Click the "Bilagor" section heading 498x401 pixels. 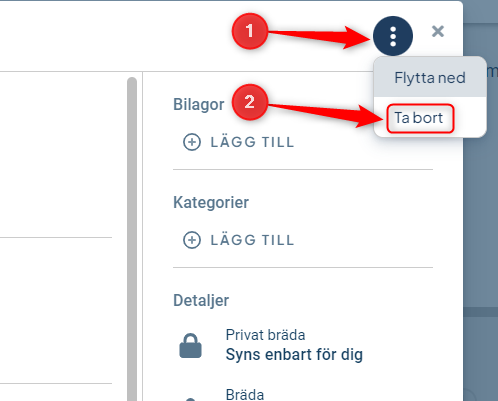(199, 105)
